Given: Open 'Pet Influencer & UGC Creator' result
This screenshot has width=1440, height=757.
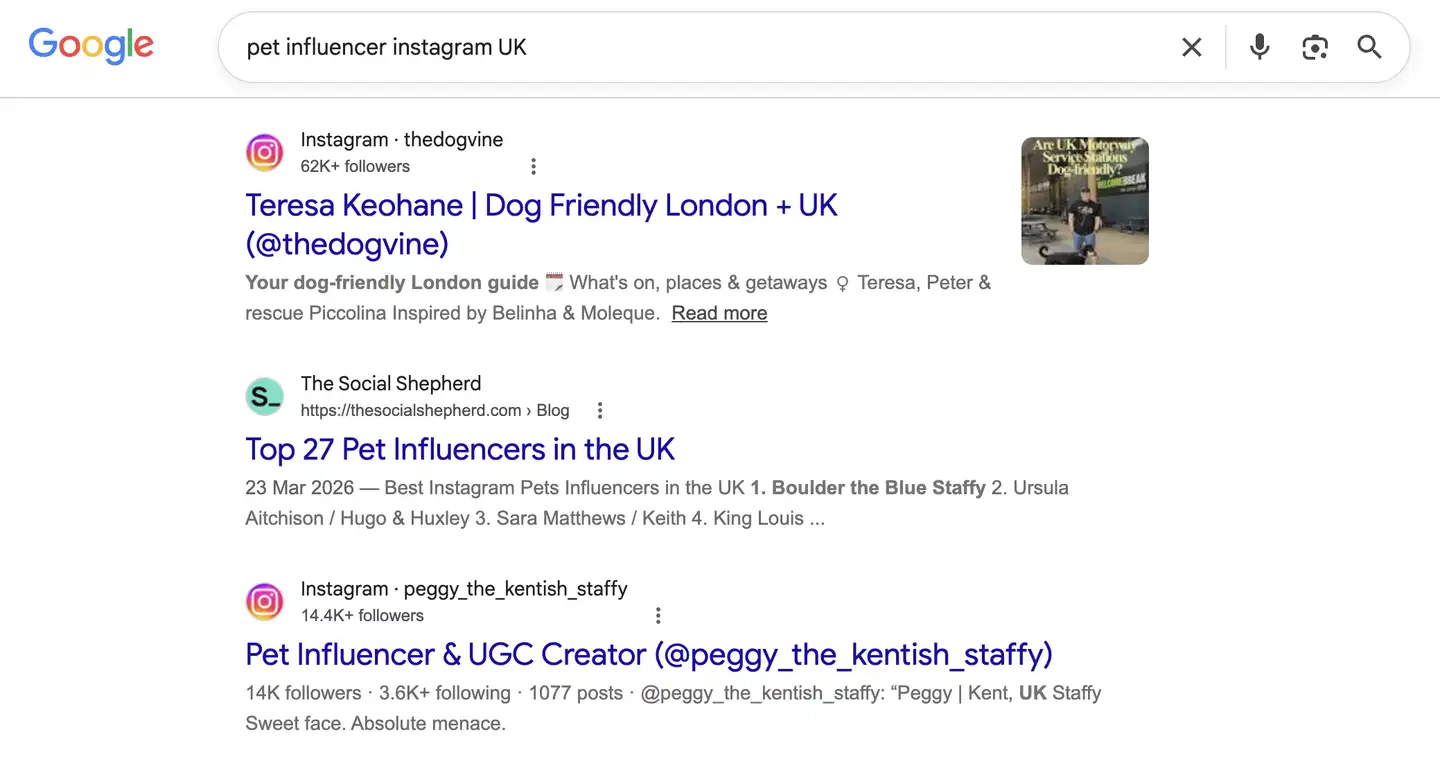Looking at the screenshot, I should coord(649,654).
